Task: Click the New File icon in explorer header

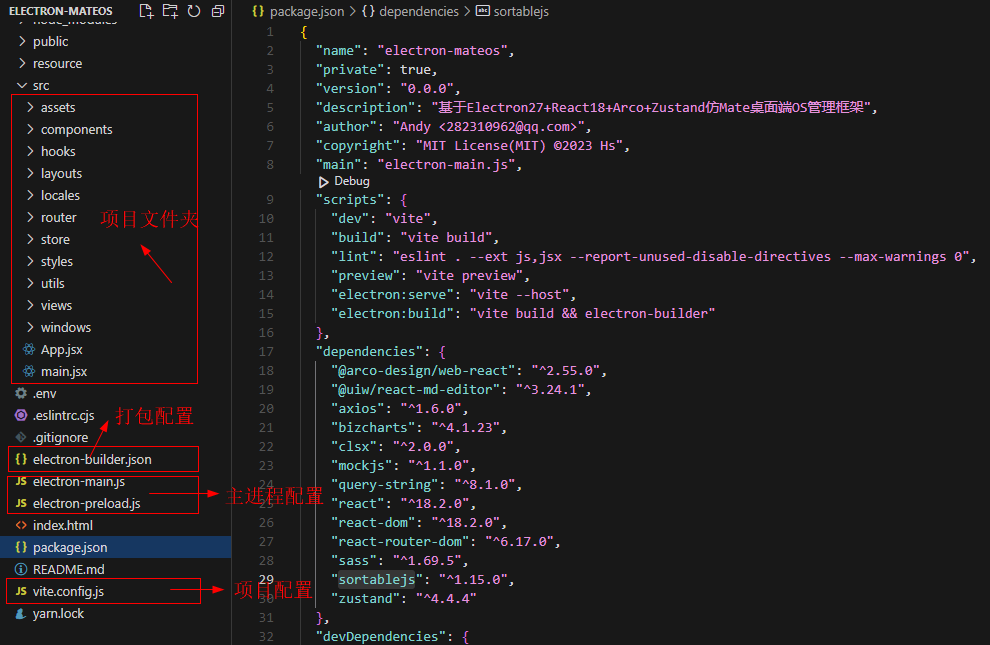Action: coord(147,11)
